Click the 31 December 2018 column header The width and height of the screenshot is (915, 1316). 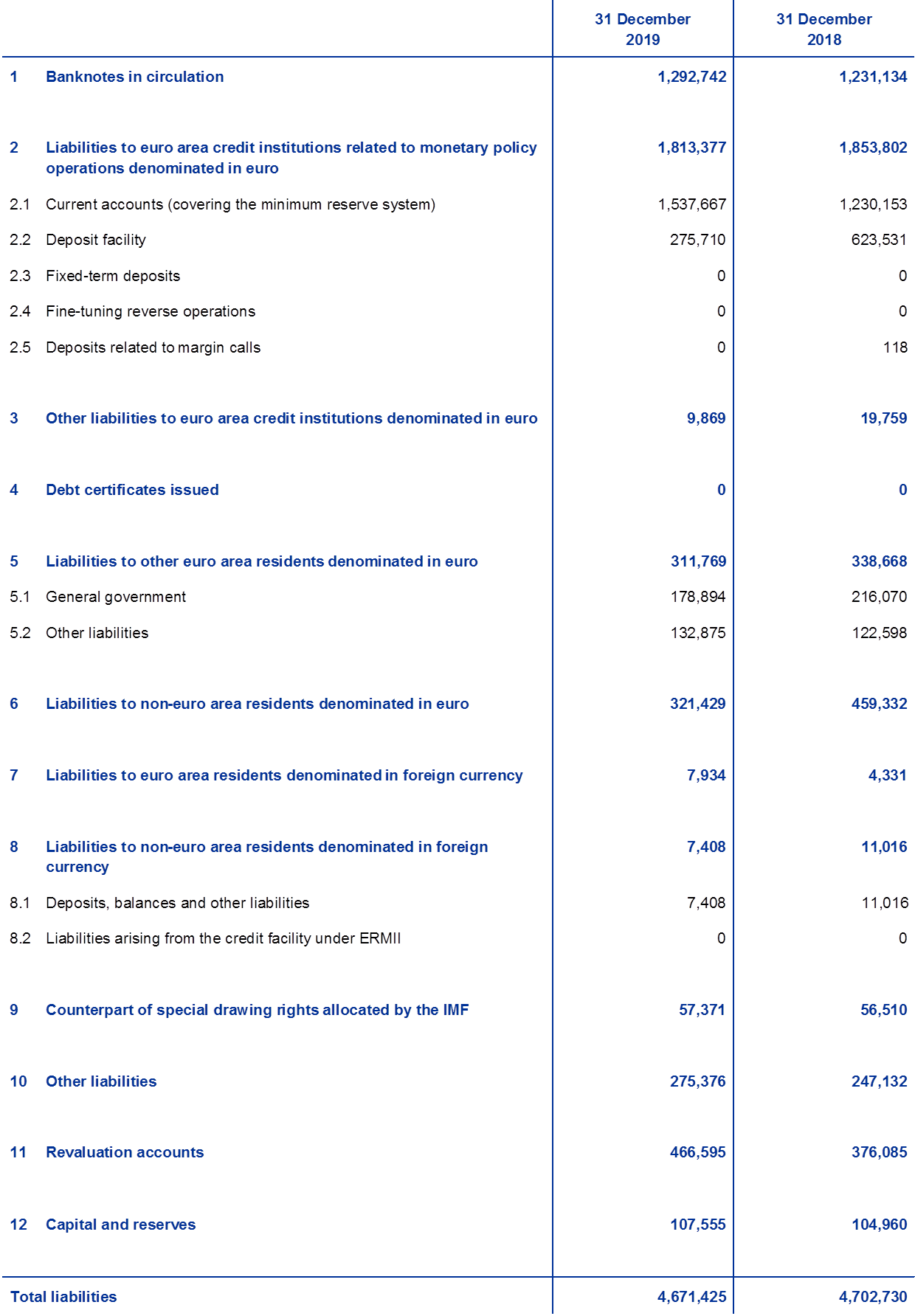[x=823, y=30]
